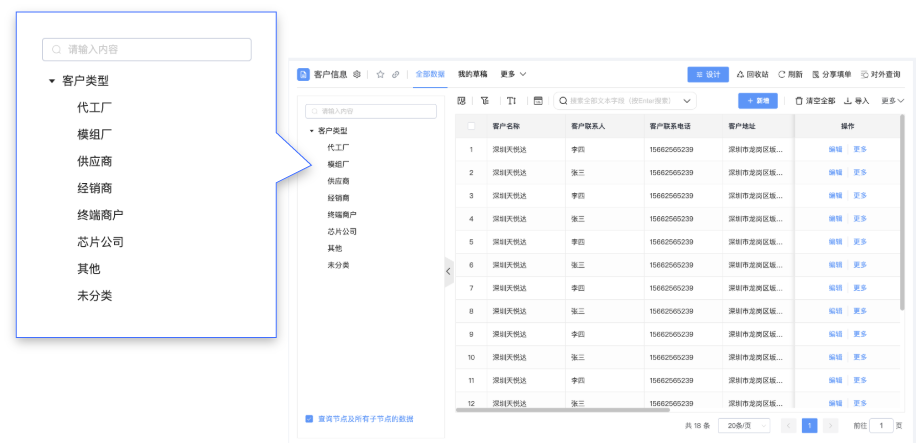This screenshot has width=916, height=443.
Task: Star the 客户信息 form as favorite
Action: pyautogui.click(x=380, y=74)
